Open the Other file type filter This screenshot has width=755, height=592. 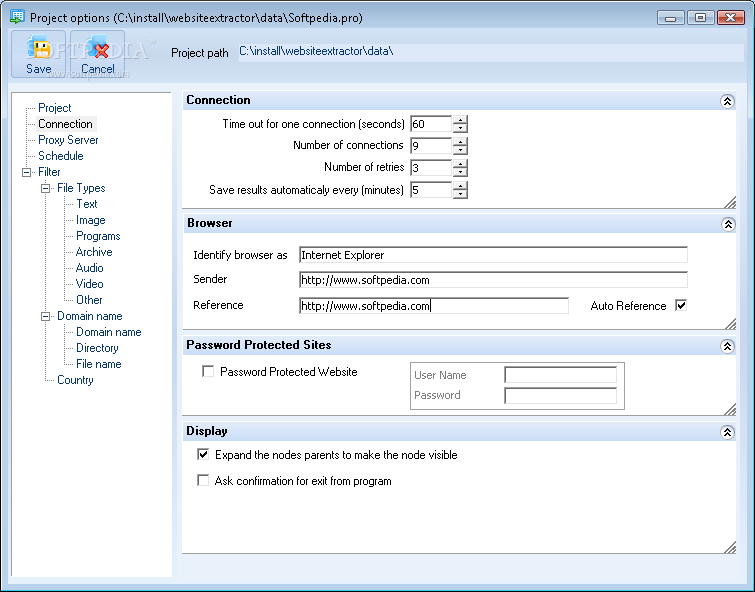tap(89, 300)
